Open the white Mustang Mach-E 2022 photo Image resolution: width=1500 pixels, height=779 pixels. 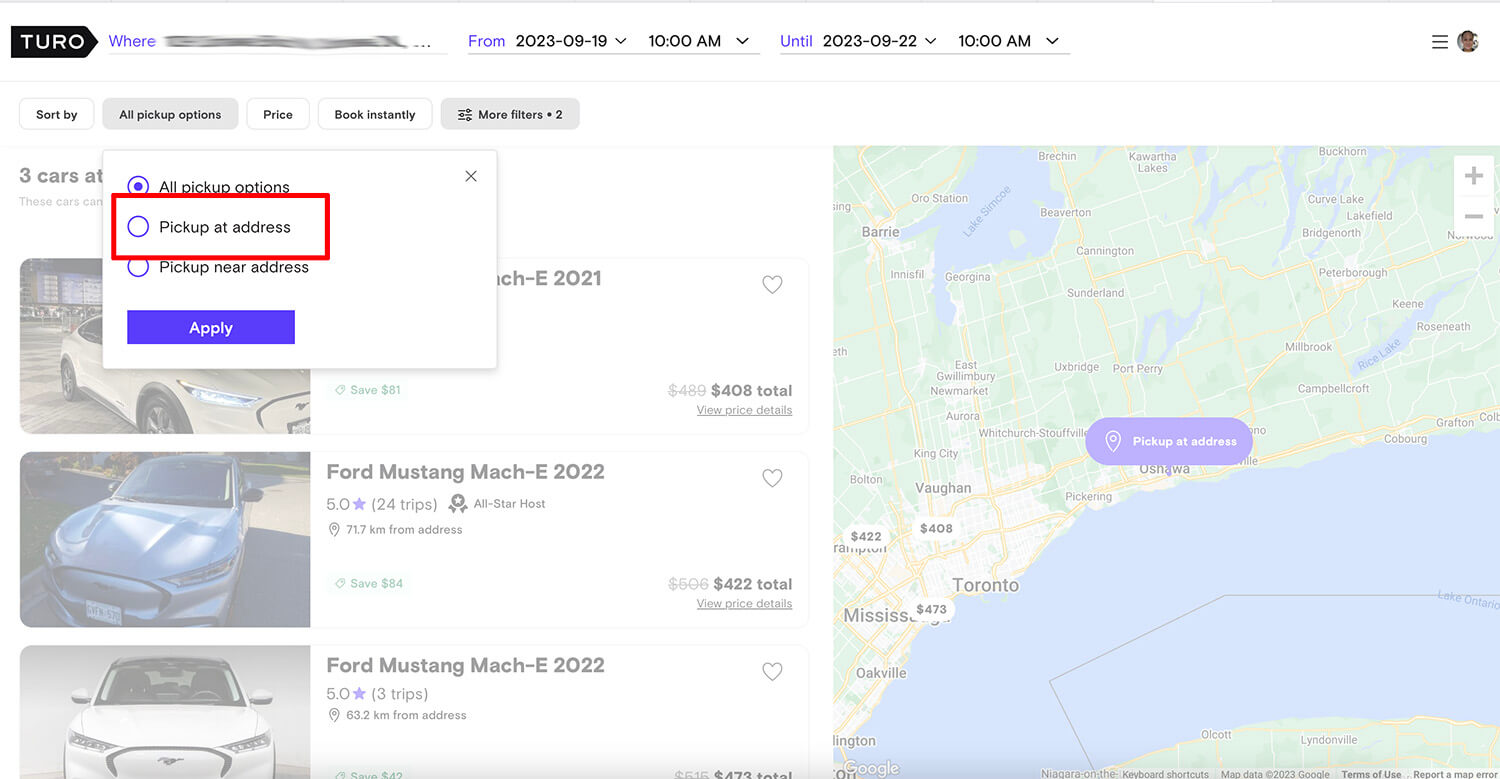pyautogui.click(x=165, y=712)
